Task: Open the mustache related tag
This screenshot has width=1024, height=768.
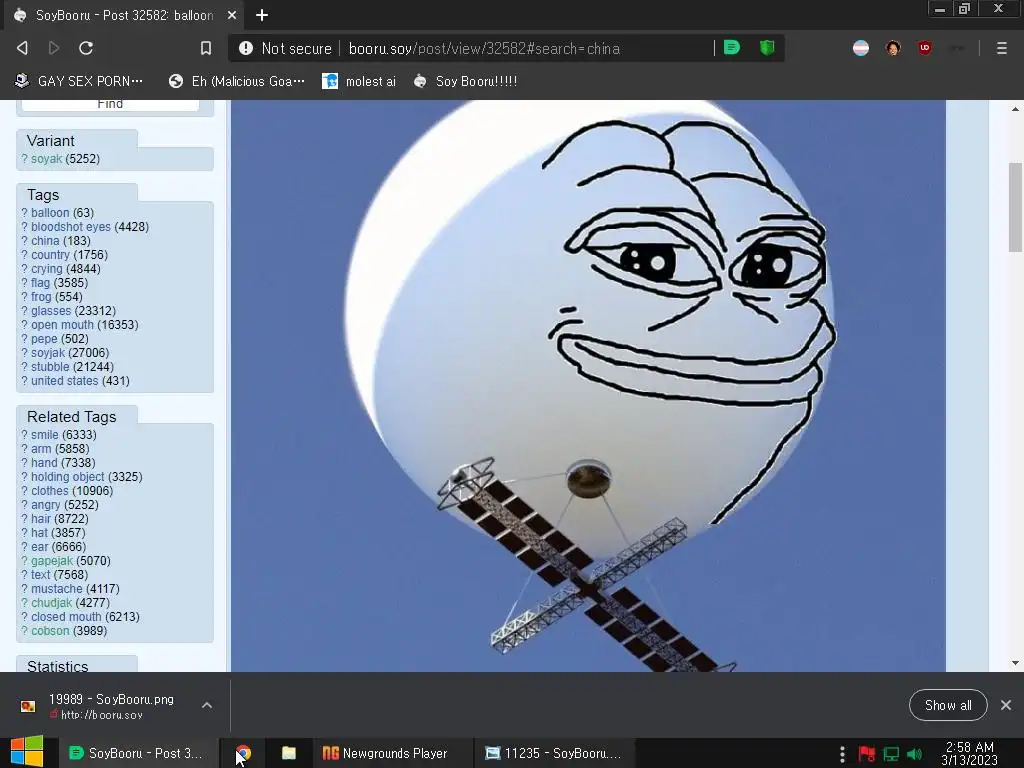Action: pyautogui.click(x=57, y=589)
